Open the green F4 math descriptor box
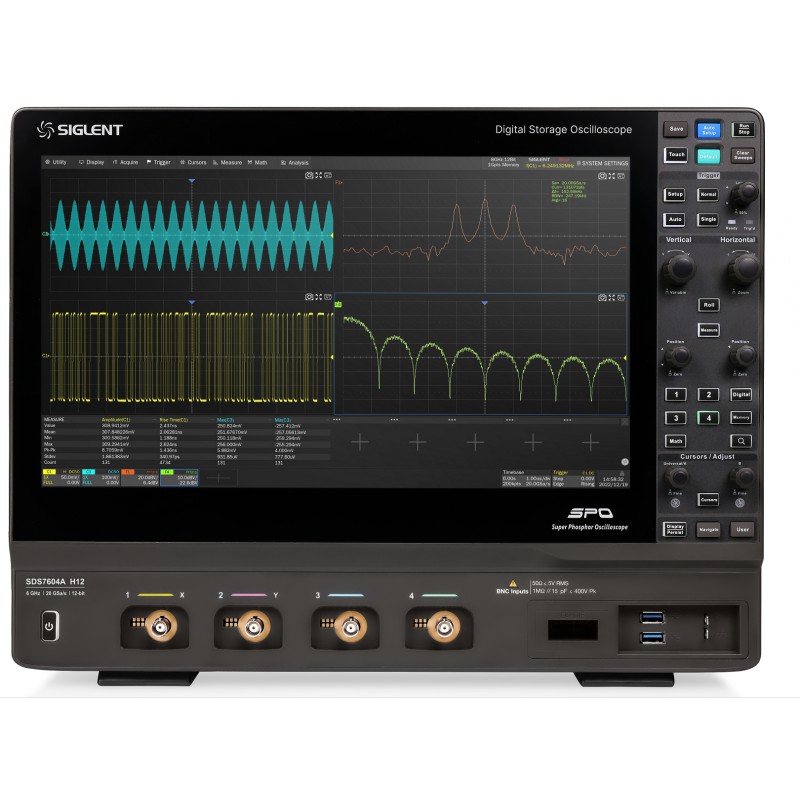Viewport: 800px width, 800px height. (179, 478)
